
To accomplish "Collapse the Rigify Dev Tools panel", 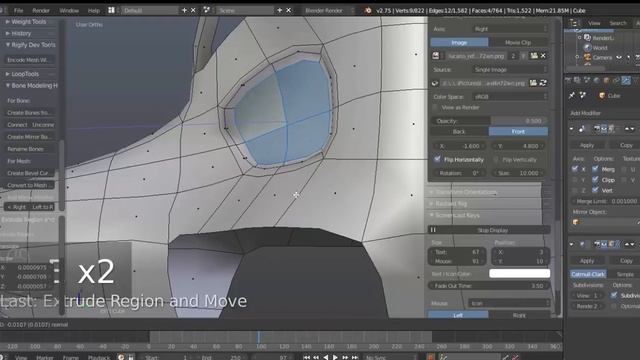I will point(31,45).
